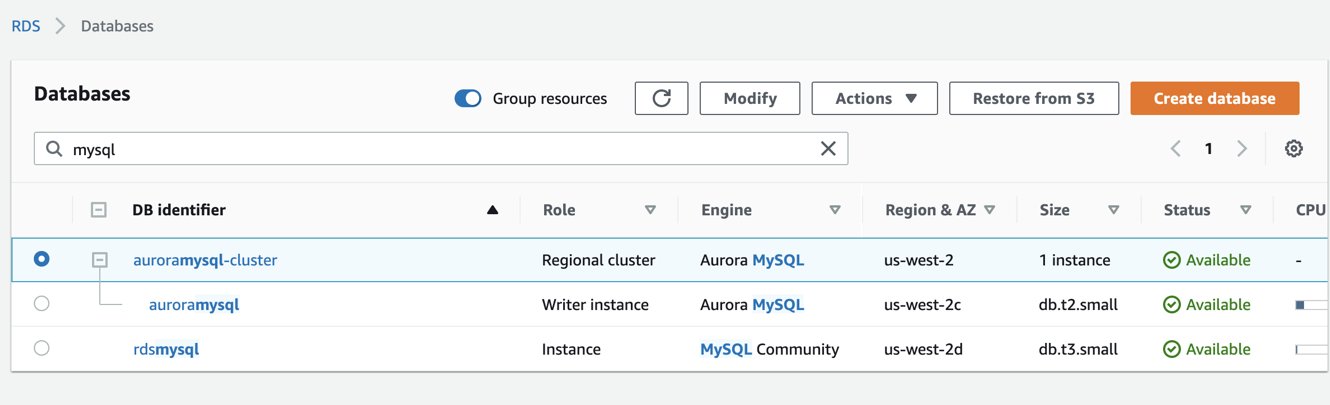Click the green check beside auroramysql-cluster status

(1172, 260)
